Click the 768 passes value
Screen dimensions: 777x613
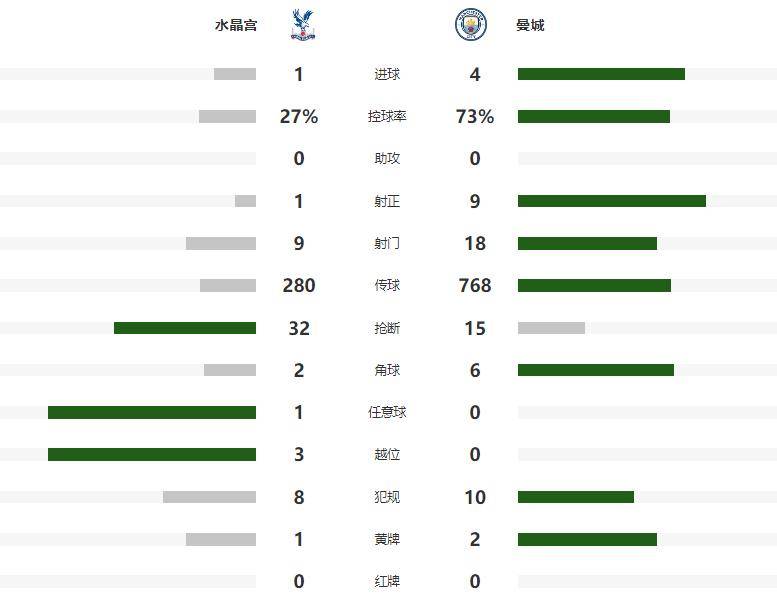point(475,285)
